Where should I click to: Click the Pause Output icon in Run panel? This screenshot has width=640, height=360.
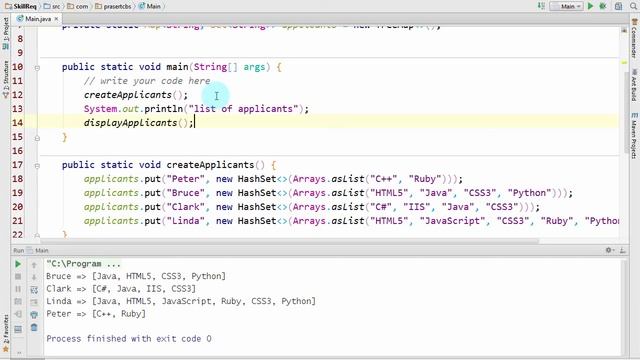click(x=18, y=289)
